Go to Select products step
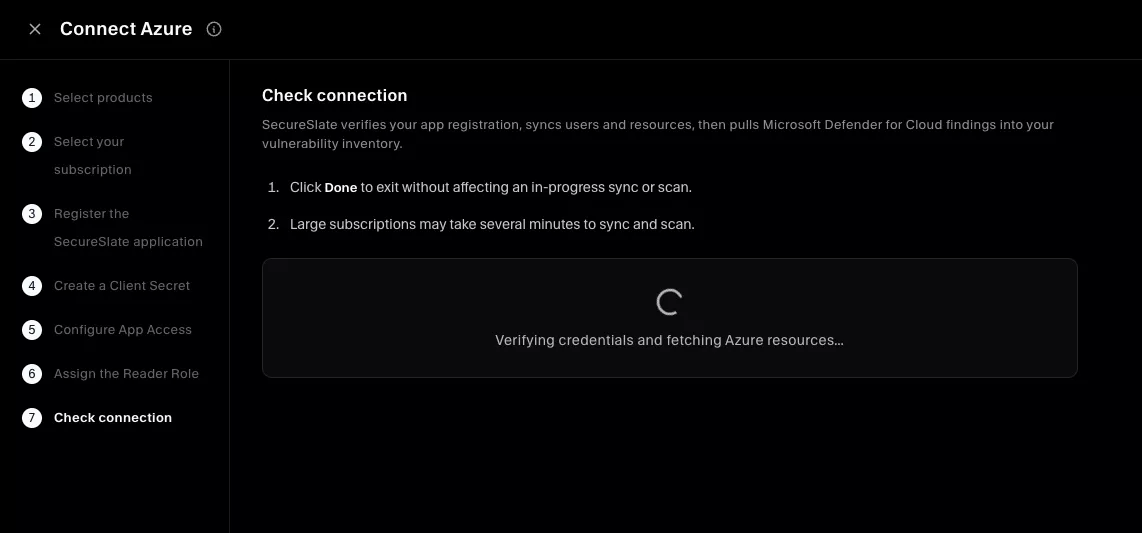Viewport: 1142px width, 533px height. point(103,98)
